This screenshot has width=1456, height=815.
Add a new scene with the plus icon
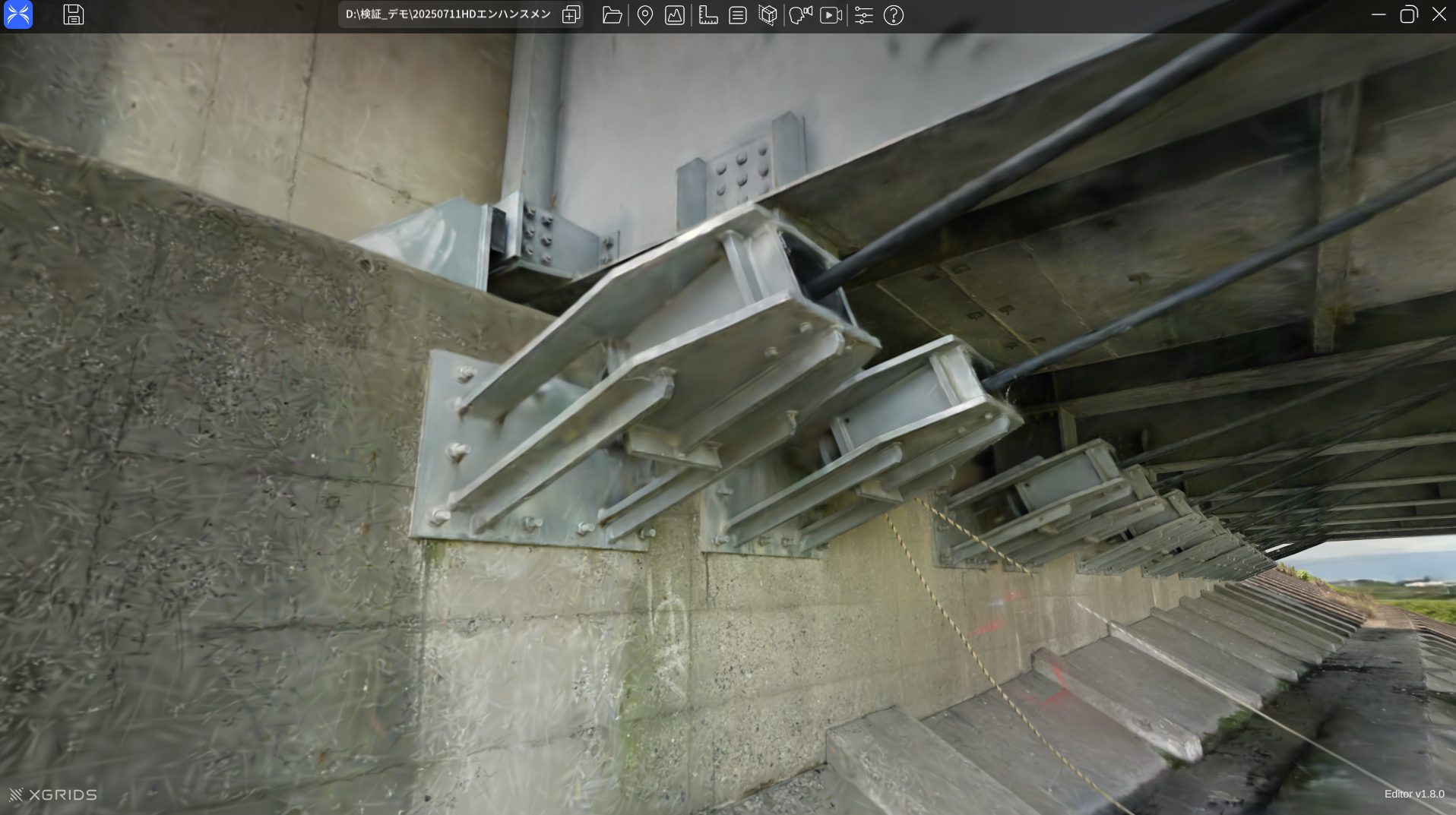(571, 14)
